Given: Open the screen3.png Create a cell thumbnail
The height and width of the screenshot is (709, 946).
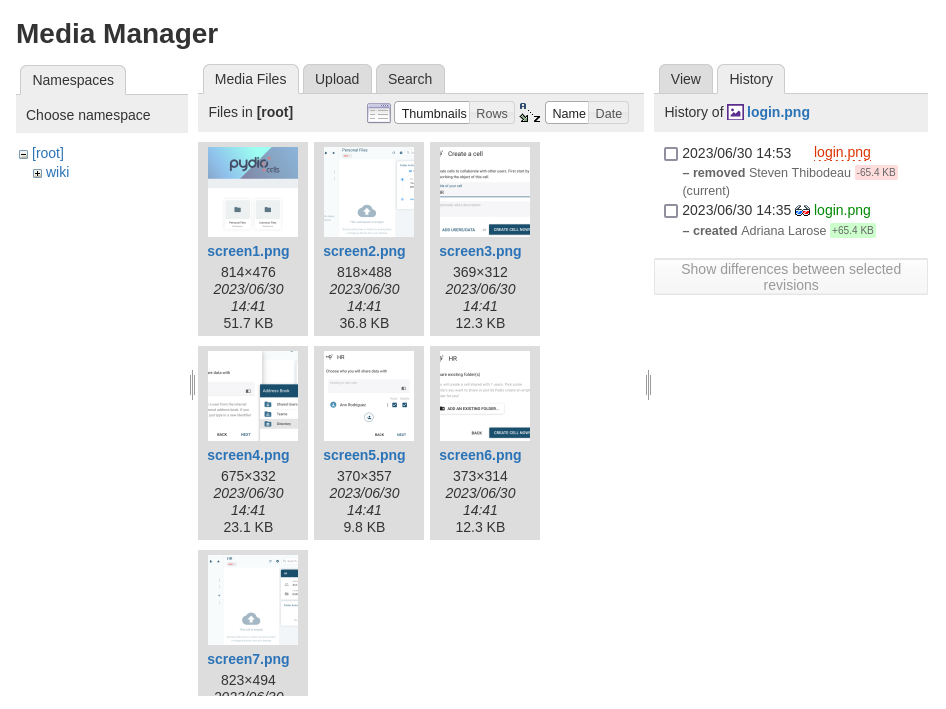Looking at the screenshot, I should pyautogui.click(x=484, y=192).
